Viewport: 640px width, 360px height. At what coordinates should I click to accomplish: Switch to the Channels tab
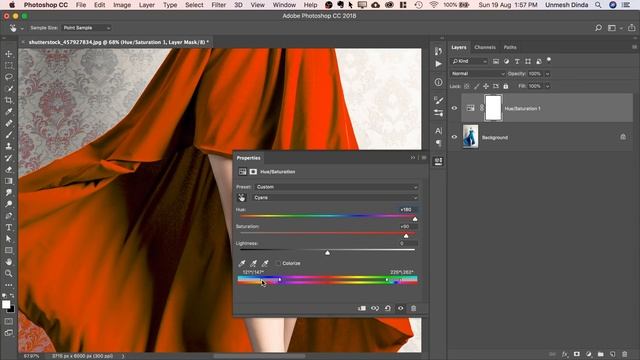(x=485, y=47)
